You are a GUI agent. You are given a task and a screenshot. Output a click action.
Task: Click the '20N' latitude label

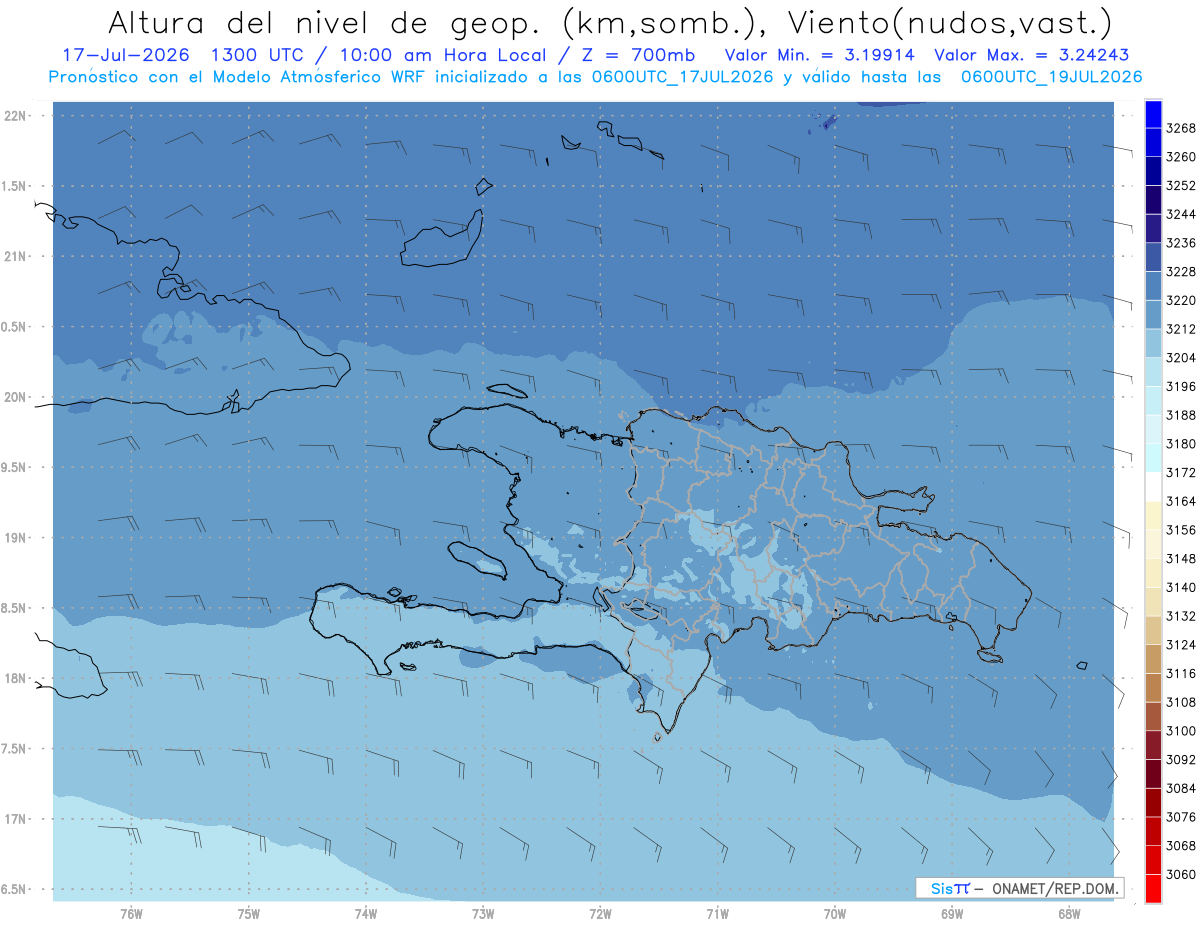15,397
